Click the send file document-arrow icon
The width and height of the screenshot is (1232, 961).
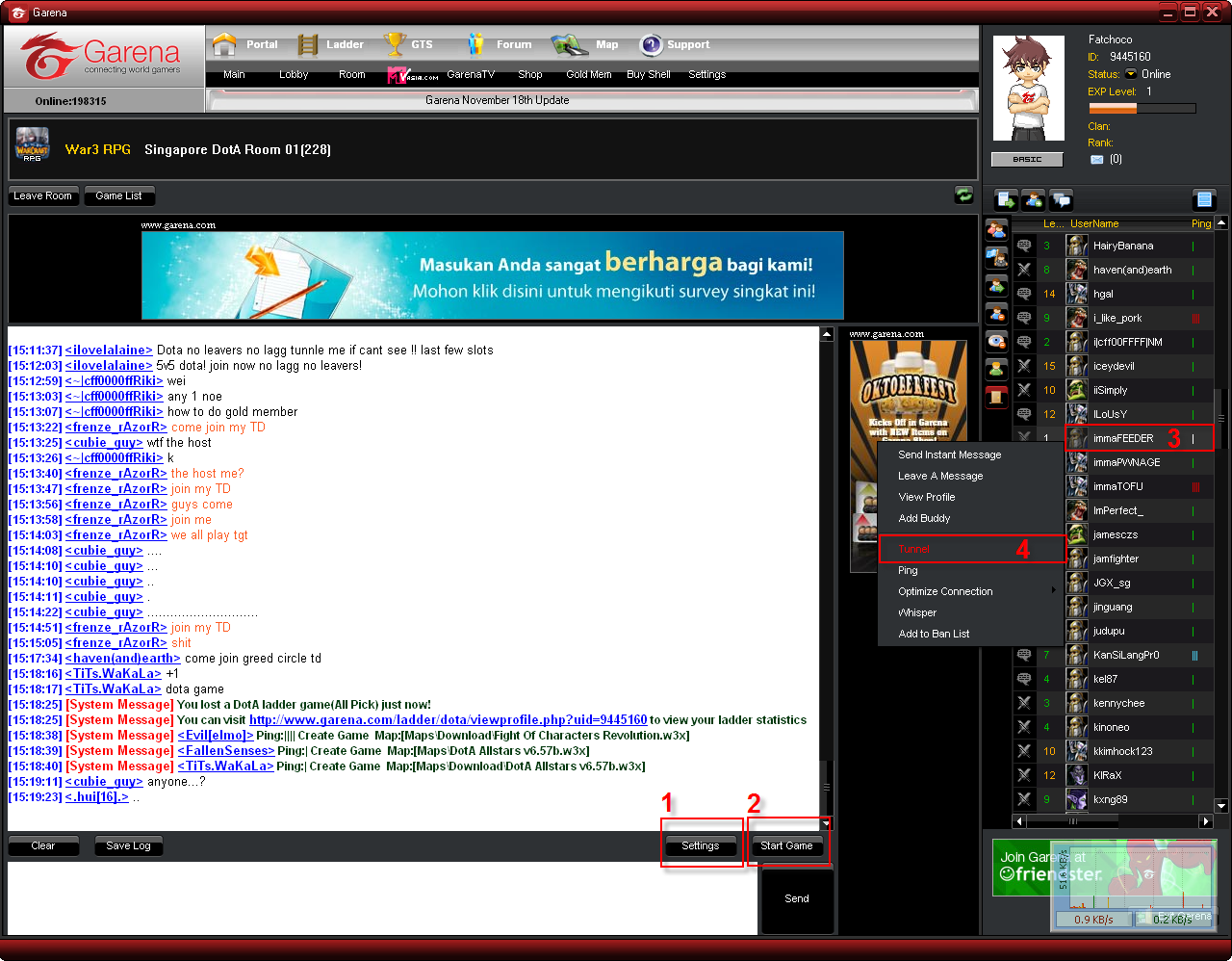click(1006, 199)
